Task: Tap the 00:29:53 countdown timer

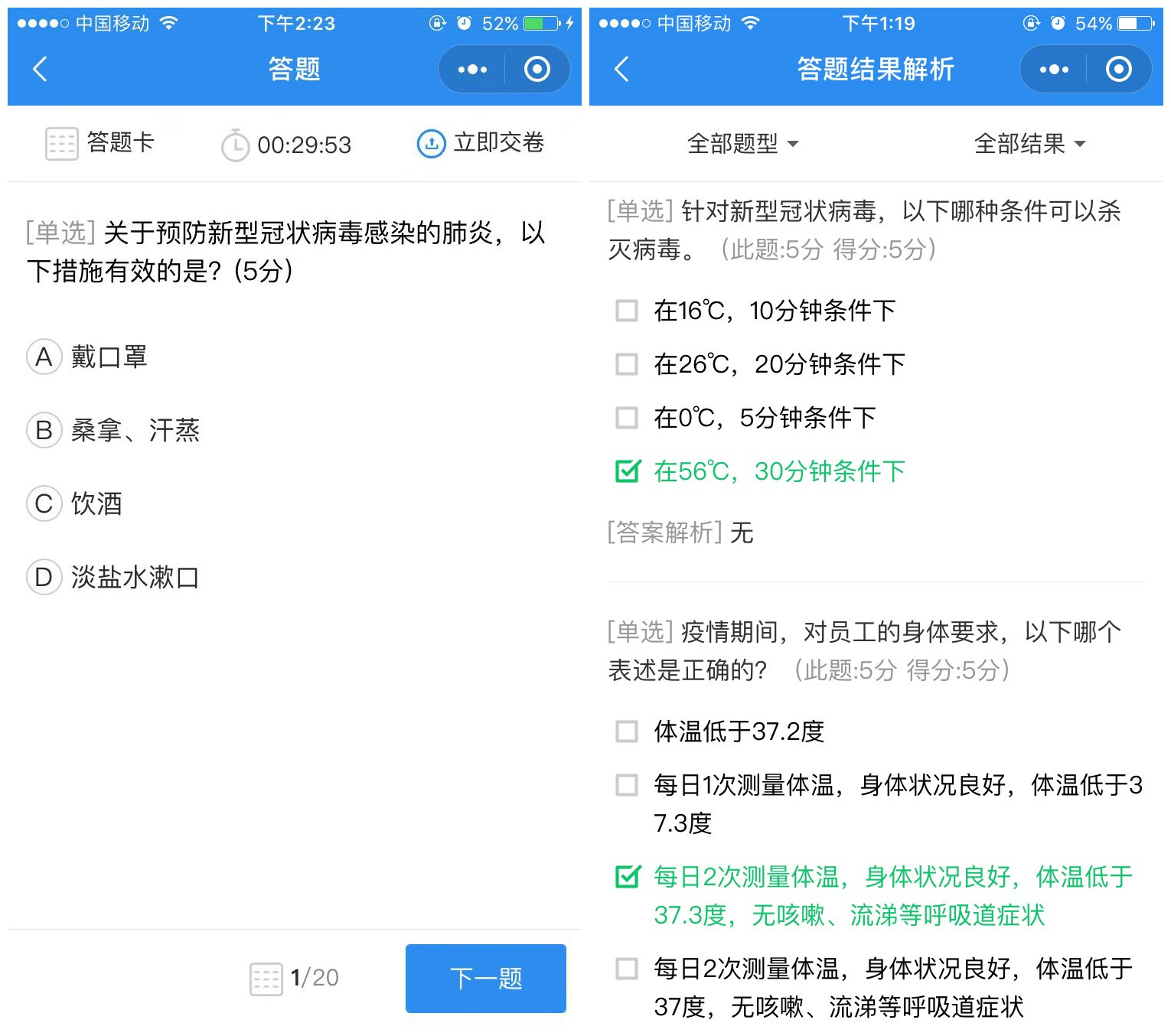Action: (x=287, y=145)
